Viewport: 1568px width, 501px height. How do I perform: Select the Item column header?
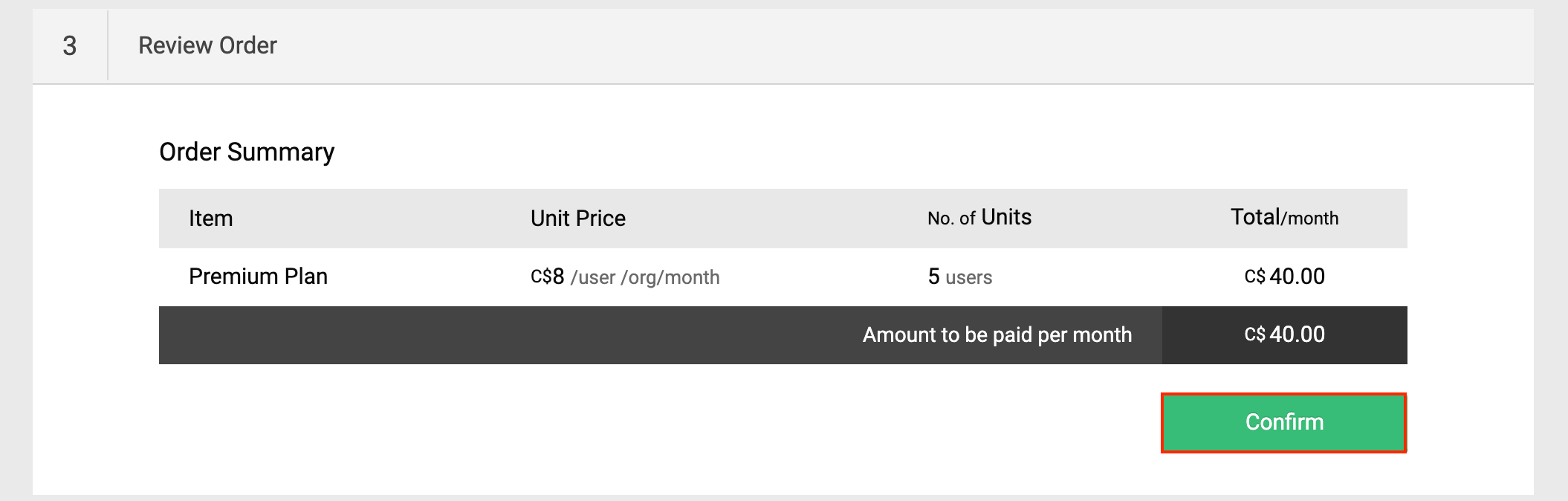[210, 218]
